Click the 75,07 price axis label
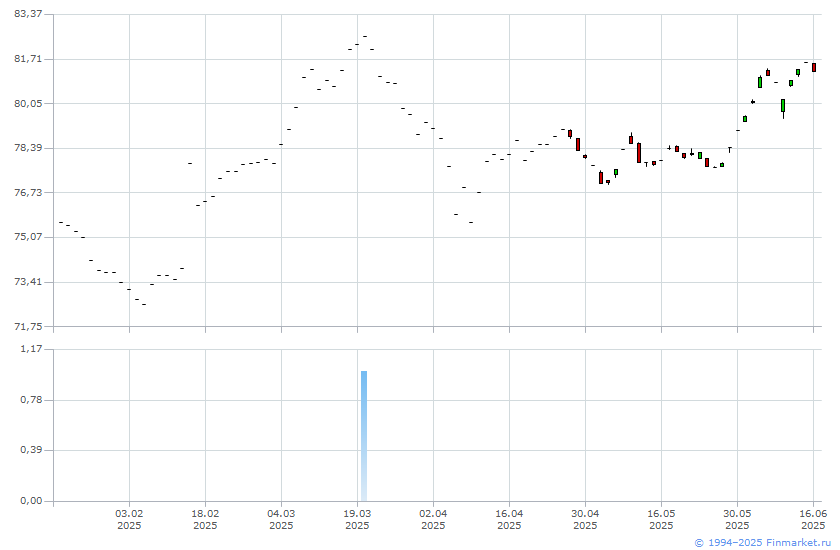This screenshot has height=550, width=840. tap(28, 236)
